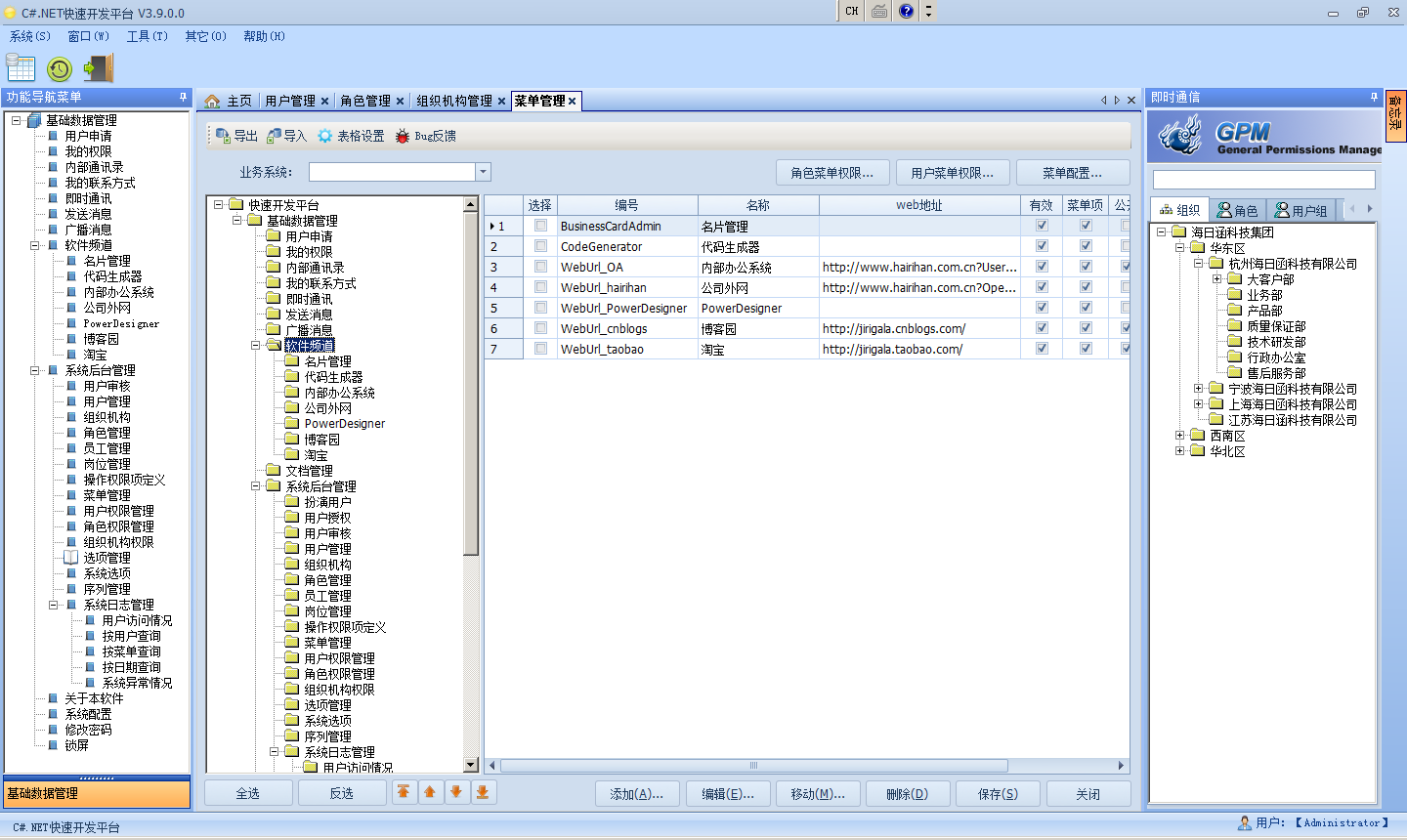Click the 菜单配置... button

coord(1073,173)
